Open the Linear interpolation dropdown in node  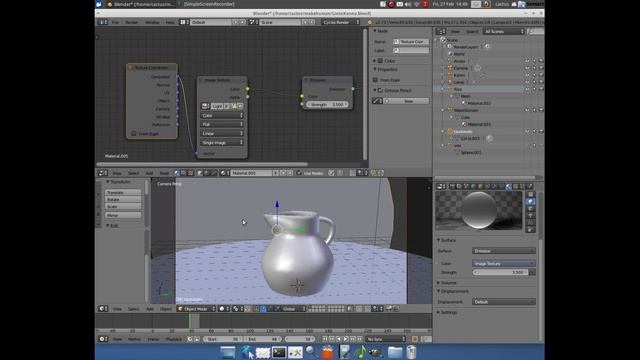222,133
